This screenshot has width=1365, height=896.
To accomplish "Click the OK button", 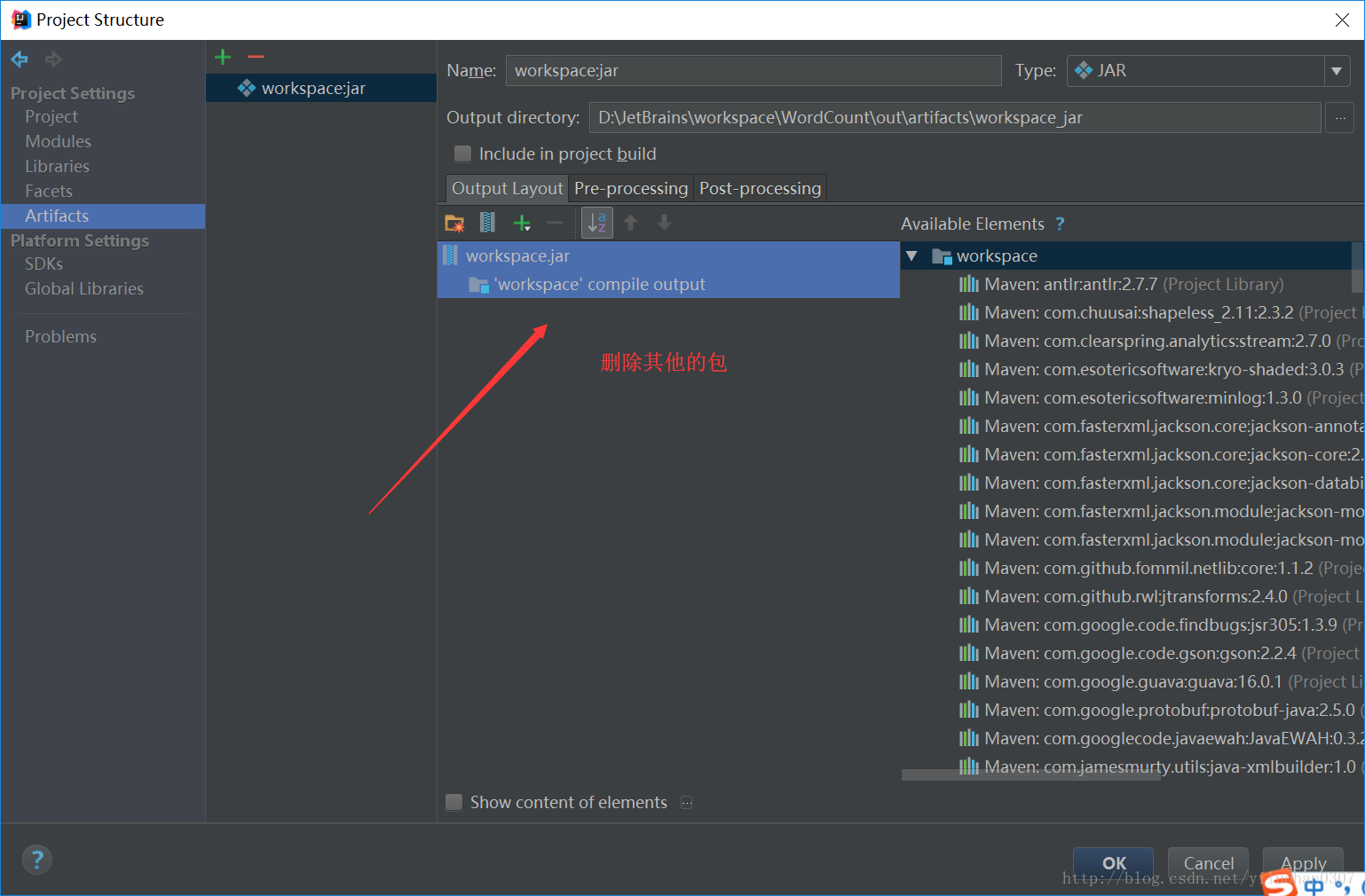I will pos(1114,863).
